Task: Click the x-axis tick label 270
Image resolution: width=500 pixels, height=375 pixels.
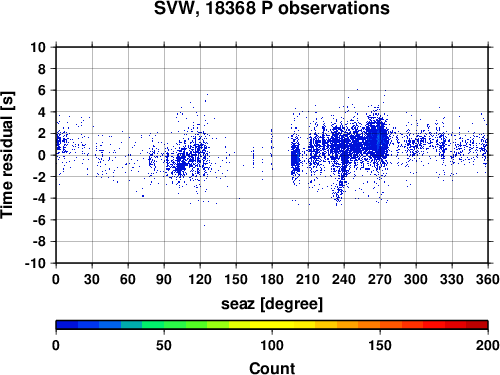Action: tap(380, 279)
